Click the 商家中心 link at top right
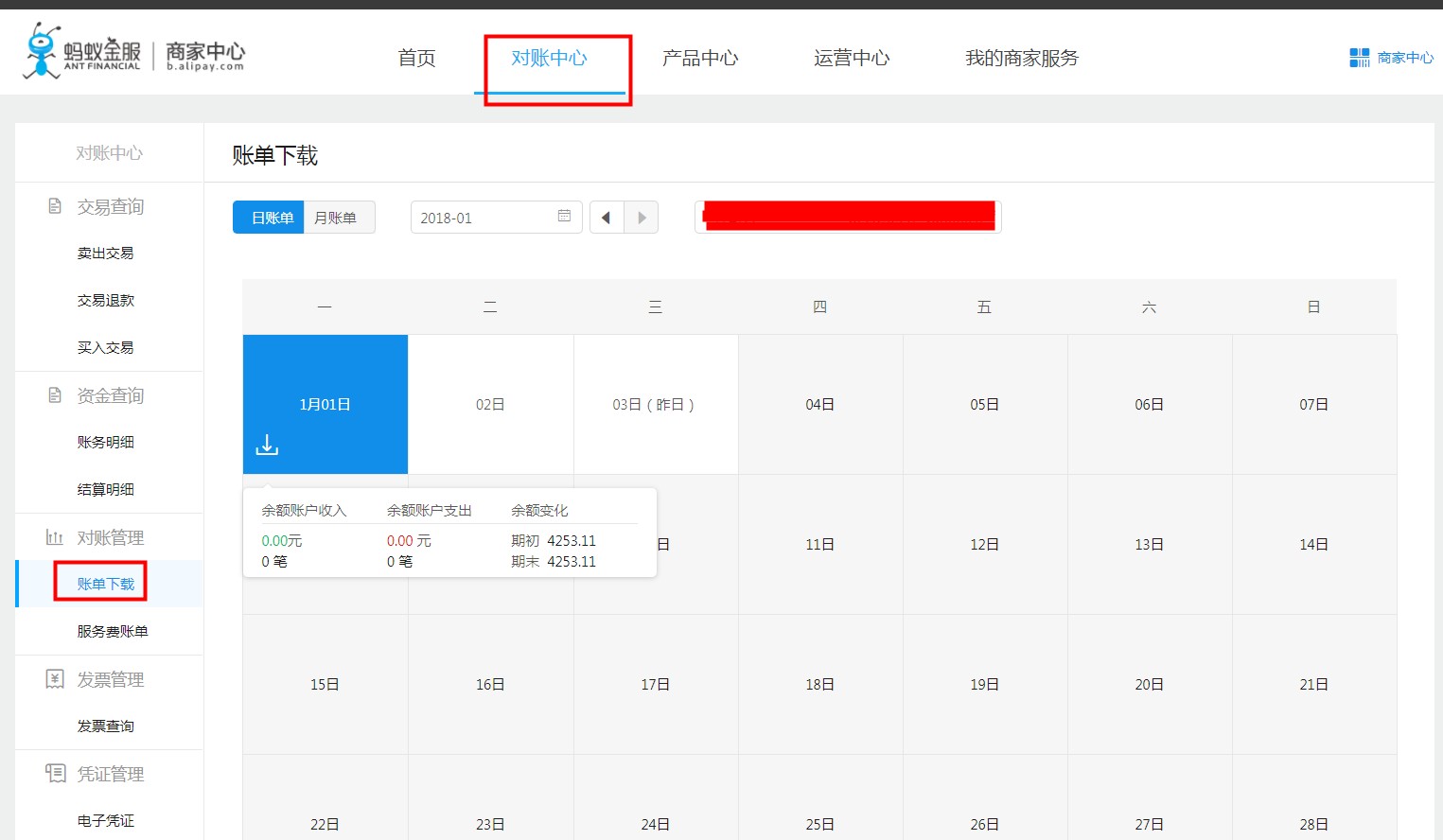This screenshot has width=1443, height=840. [x=1405, y=58]
